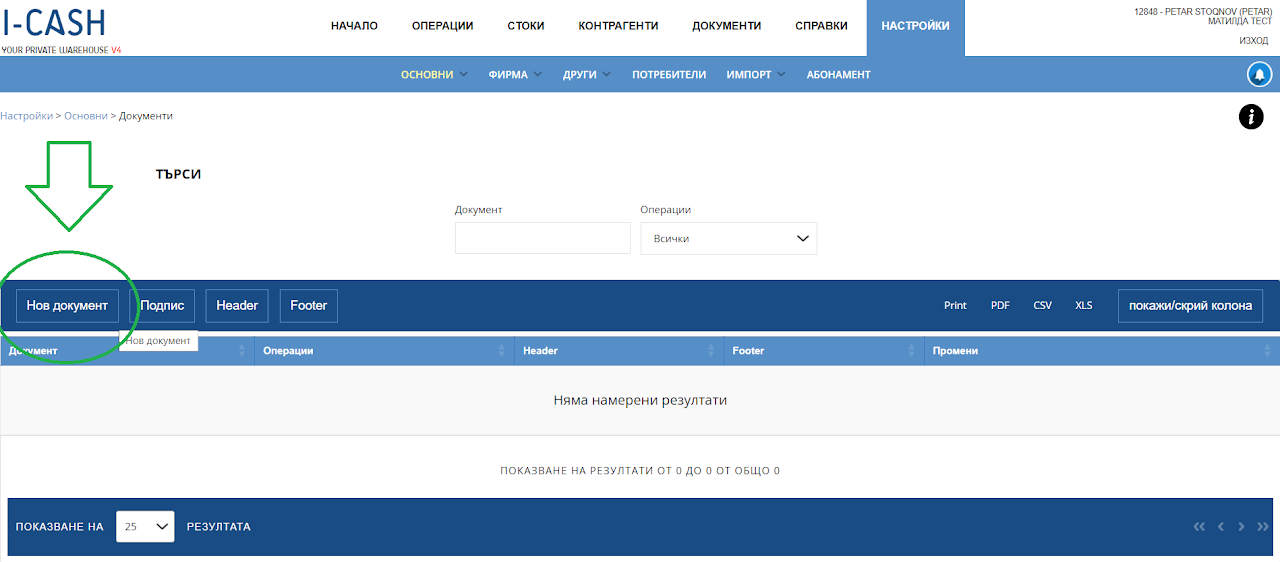The height and width of the screenshot is (562, 1280).
Task: Click the Footer button in toolbar
Action: [x=309, y=306]
